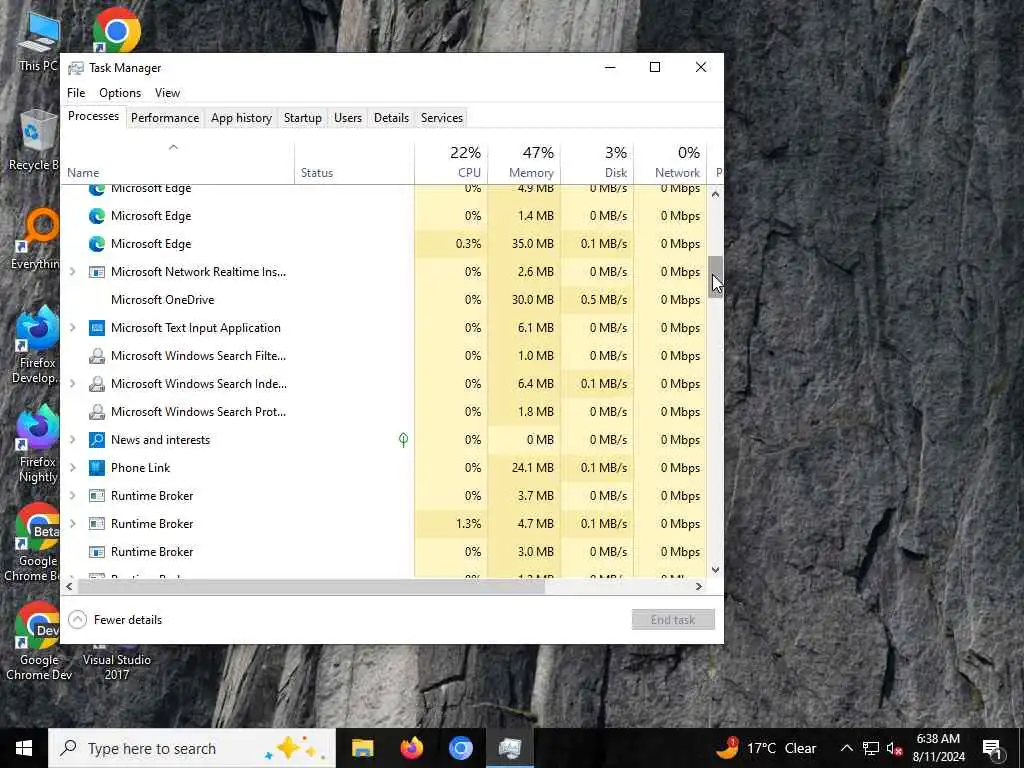This screenshot has width=1024, height=768.
Task: Click the End task button
Action: coord(673,620)
